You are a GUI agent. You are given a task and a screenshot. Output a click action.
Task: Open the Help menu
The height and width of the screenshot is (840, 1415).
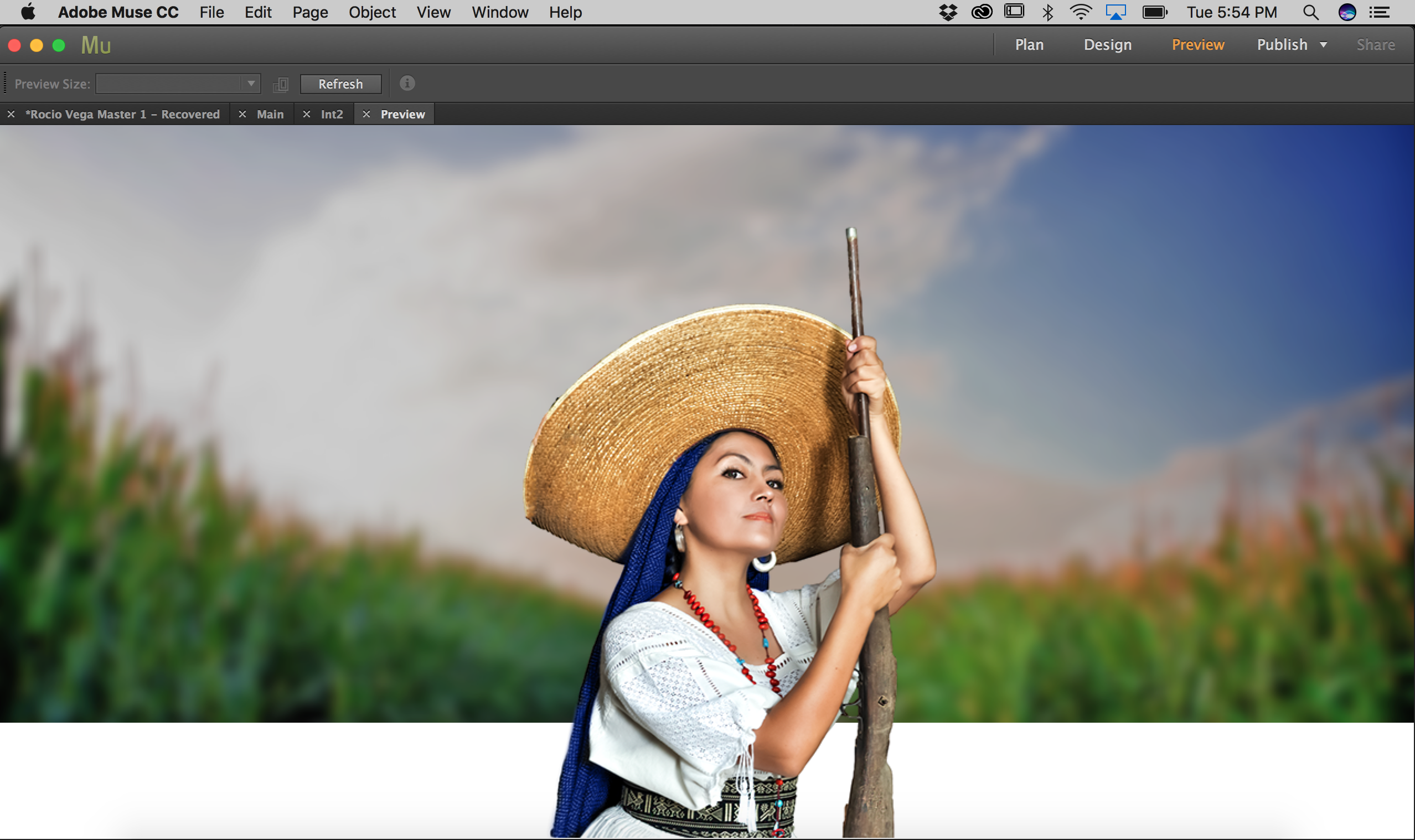(565, 12)
